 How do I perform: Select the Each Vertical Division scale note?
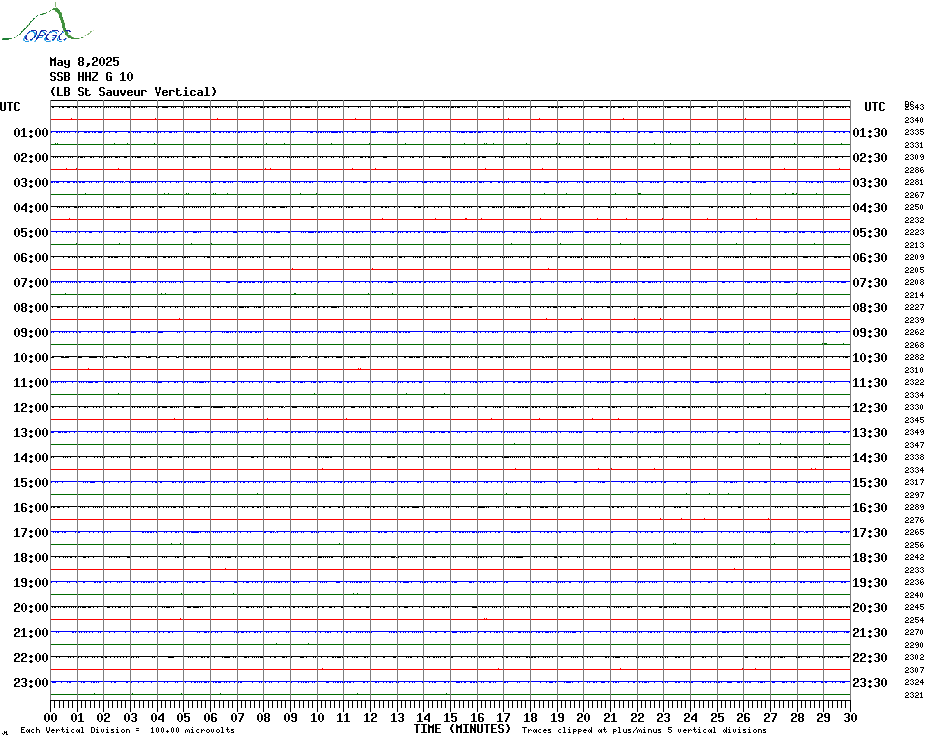click(127, 731)
